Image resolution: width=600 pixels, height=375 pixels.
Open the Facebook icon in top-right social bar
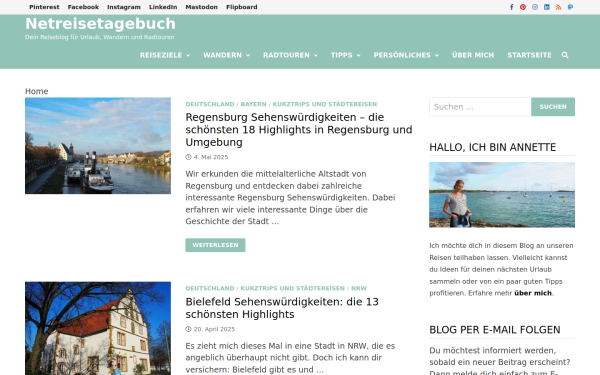pos(511,7)
